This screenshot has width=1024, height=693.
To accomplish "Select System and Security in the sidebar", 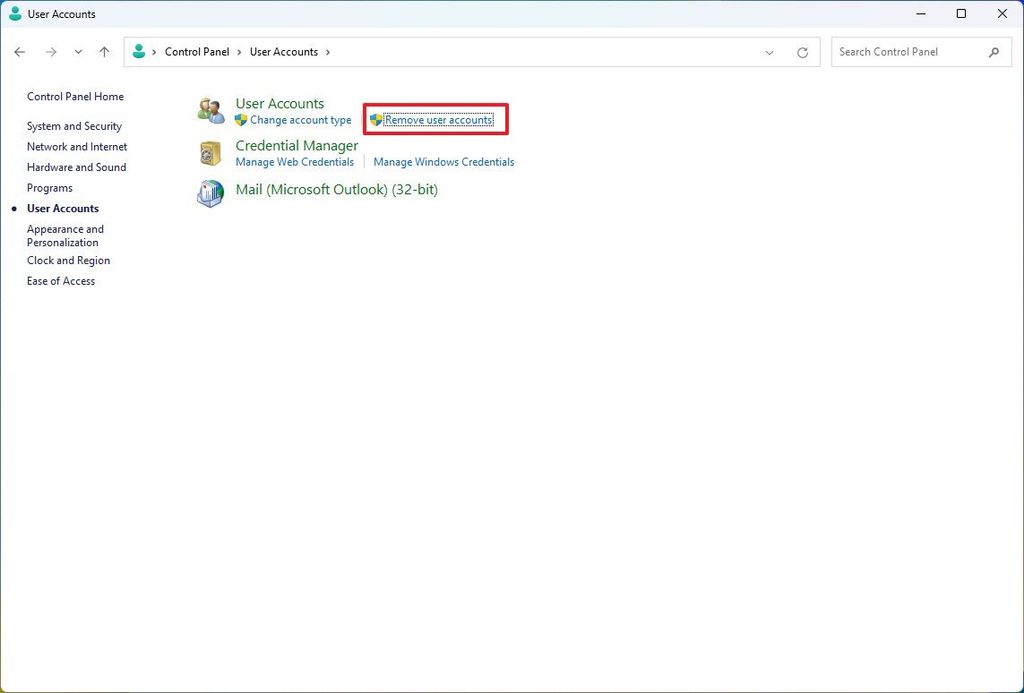I will point(74,126).
